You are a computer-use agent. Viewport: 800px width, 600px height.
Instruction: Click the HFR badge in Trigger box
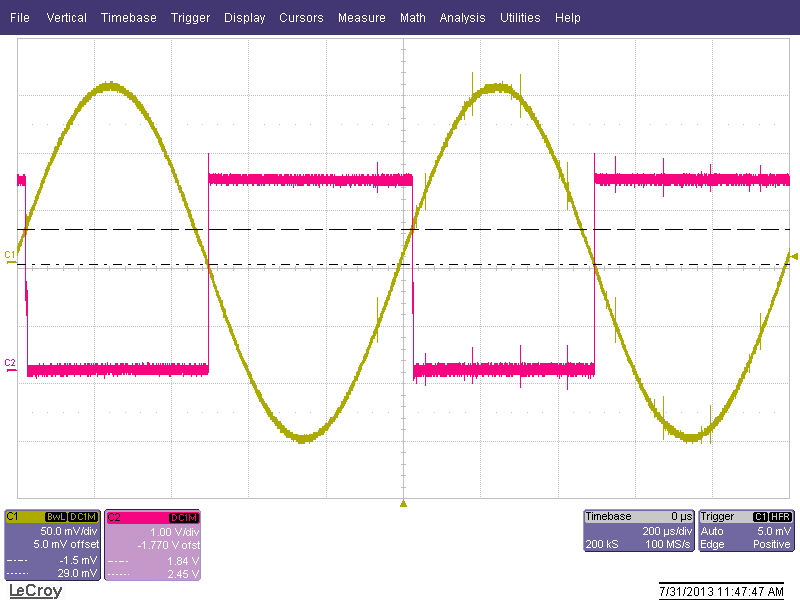point(780,517)
